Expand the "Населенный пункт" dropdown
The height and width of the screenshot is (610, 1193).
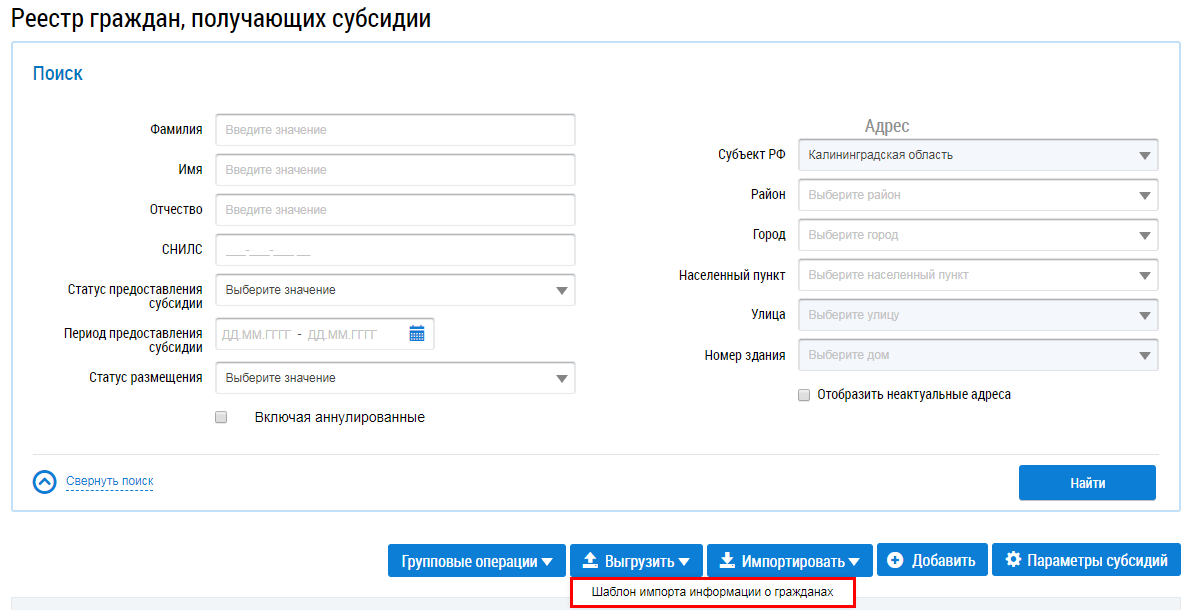(978, 275)
